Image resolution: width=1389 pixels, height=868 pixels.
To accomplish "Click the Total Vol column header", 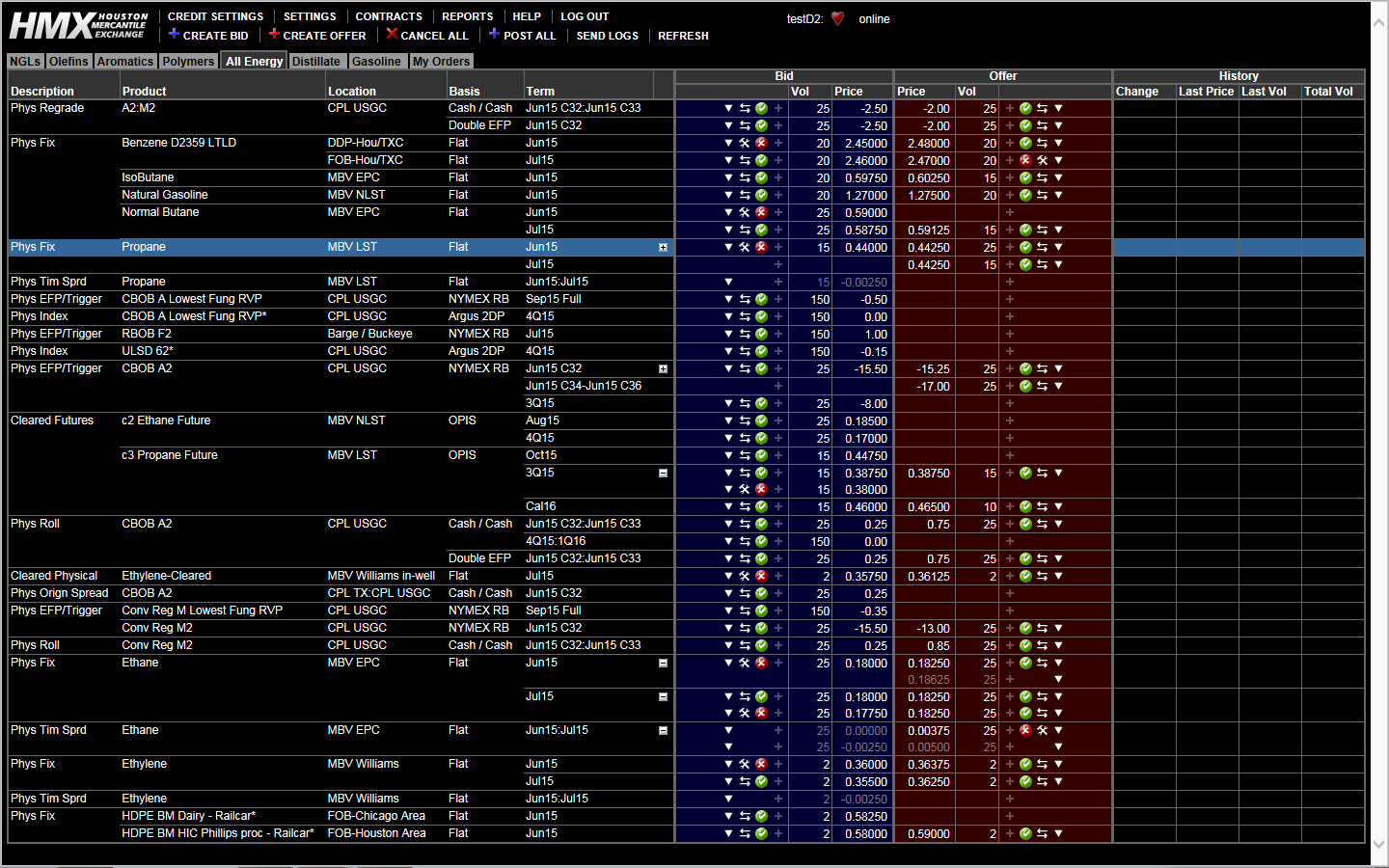I will 1328,92.
